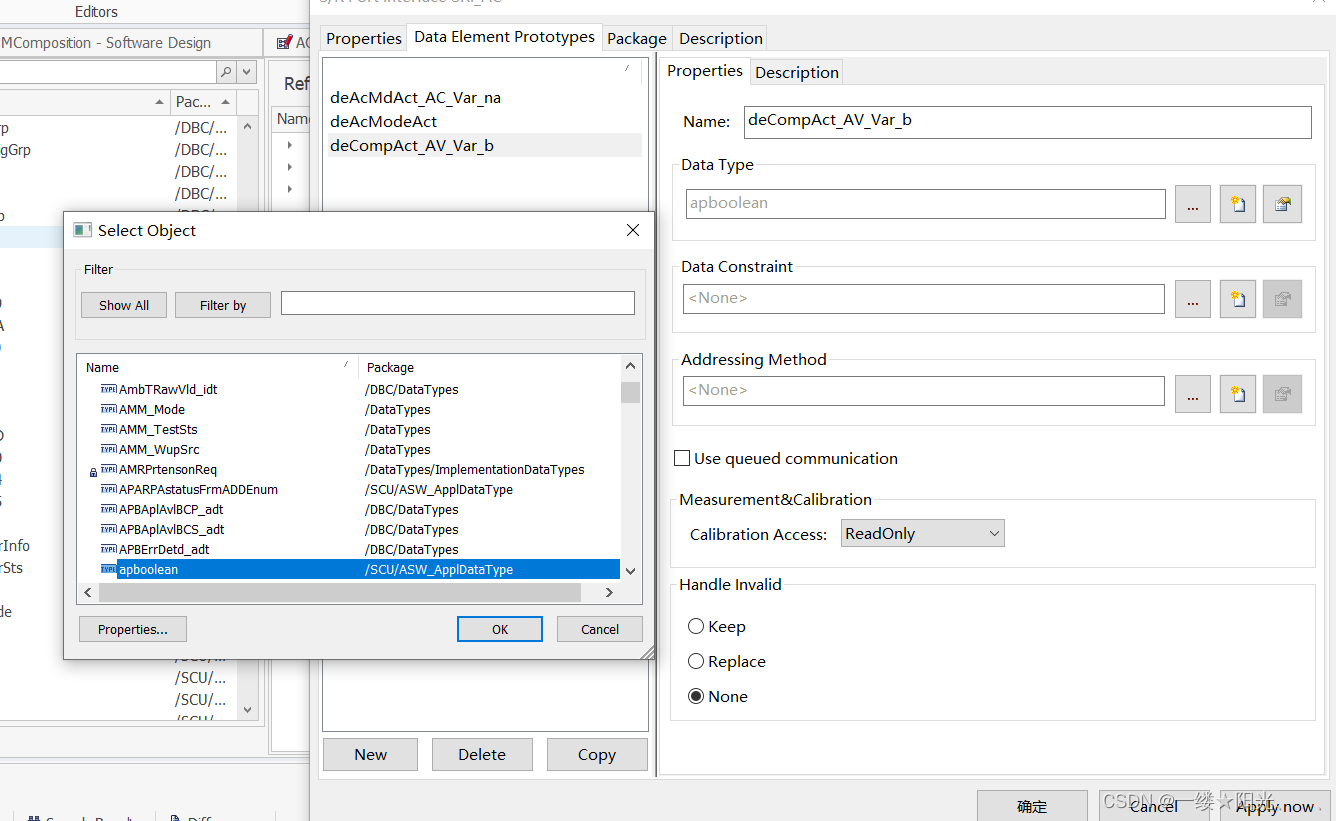This screenshot has width=1336, height=821.
Task: Open the dropdown arrow beside the search field
Action: (246, 72)
